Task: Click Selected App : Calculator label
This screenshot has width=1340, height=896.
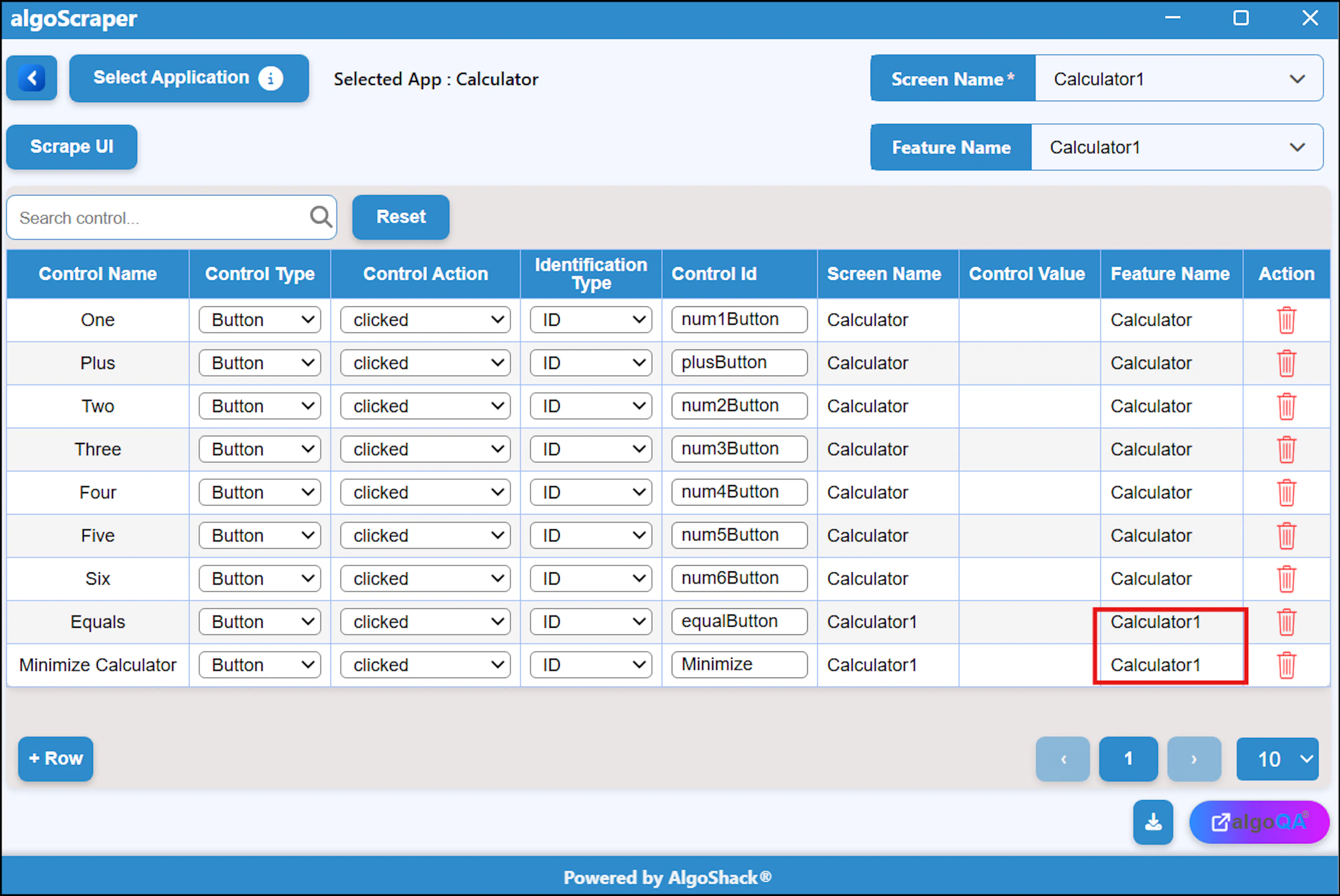Action: coord(435,79)
